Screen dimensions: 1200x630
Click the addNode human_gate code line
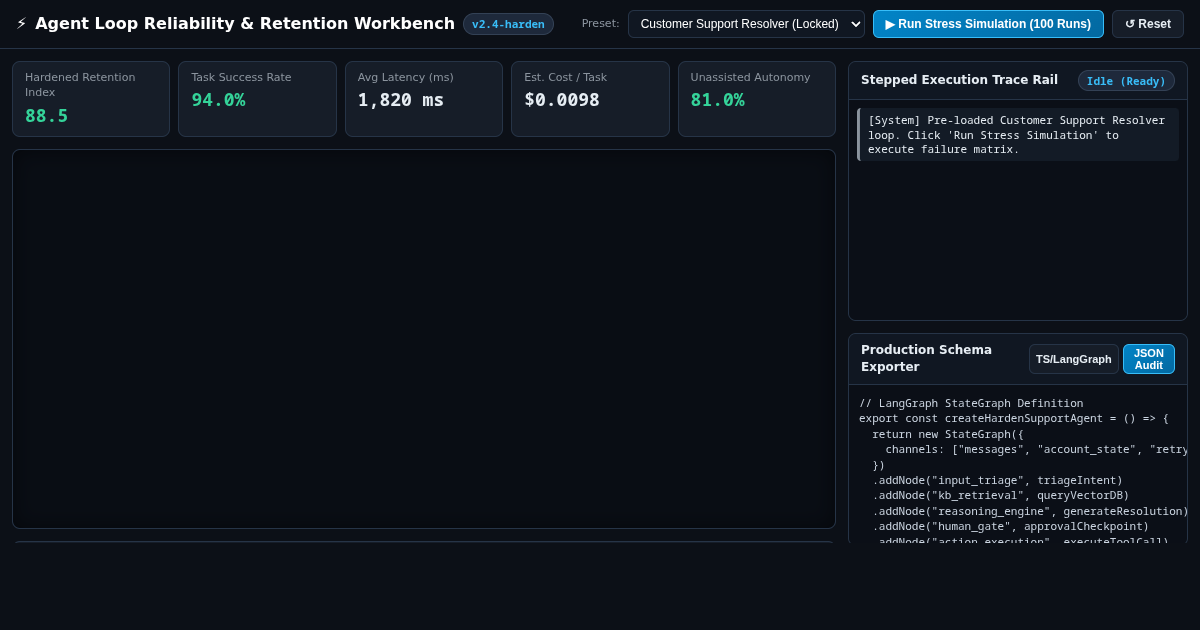click(1010, 527)
